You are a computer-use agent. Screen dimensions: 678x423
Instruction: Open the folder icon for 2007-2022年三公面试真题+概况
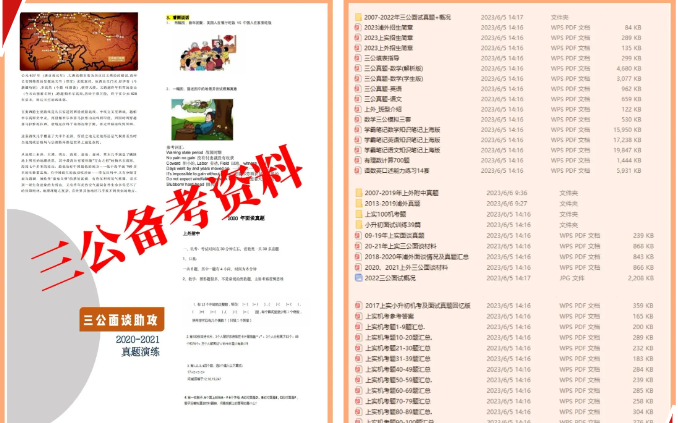(x=358, y=17)
